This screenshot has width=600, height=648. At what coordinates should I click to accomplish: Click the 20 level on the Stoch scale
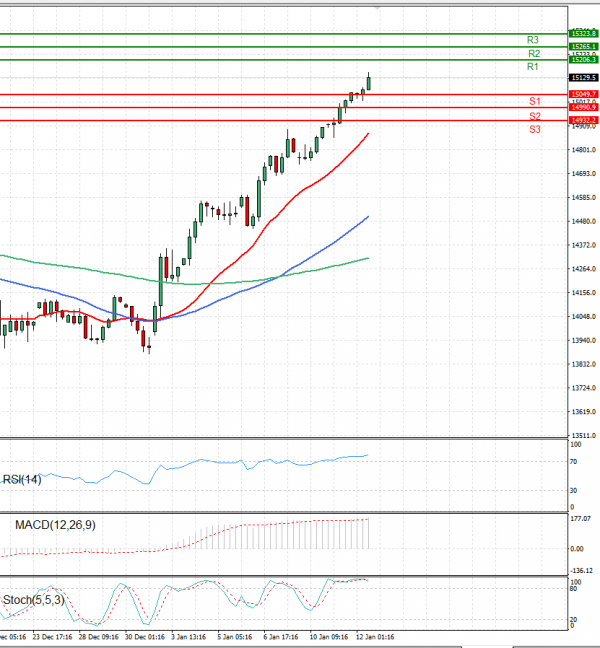574,619
